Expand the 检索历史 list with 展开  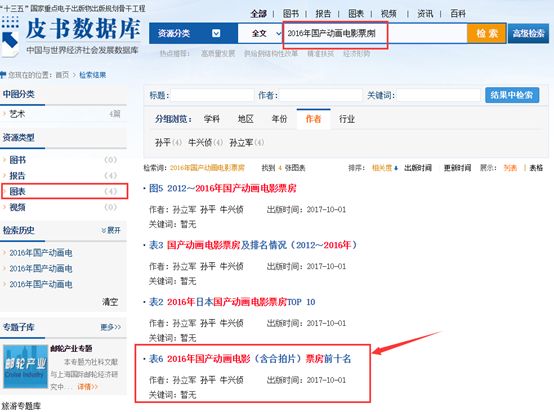(x=111, y=230)
